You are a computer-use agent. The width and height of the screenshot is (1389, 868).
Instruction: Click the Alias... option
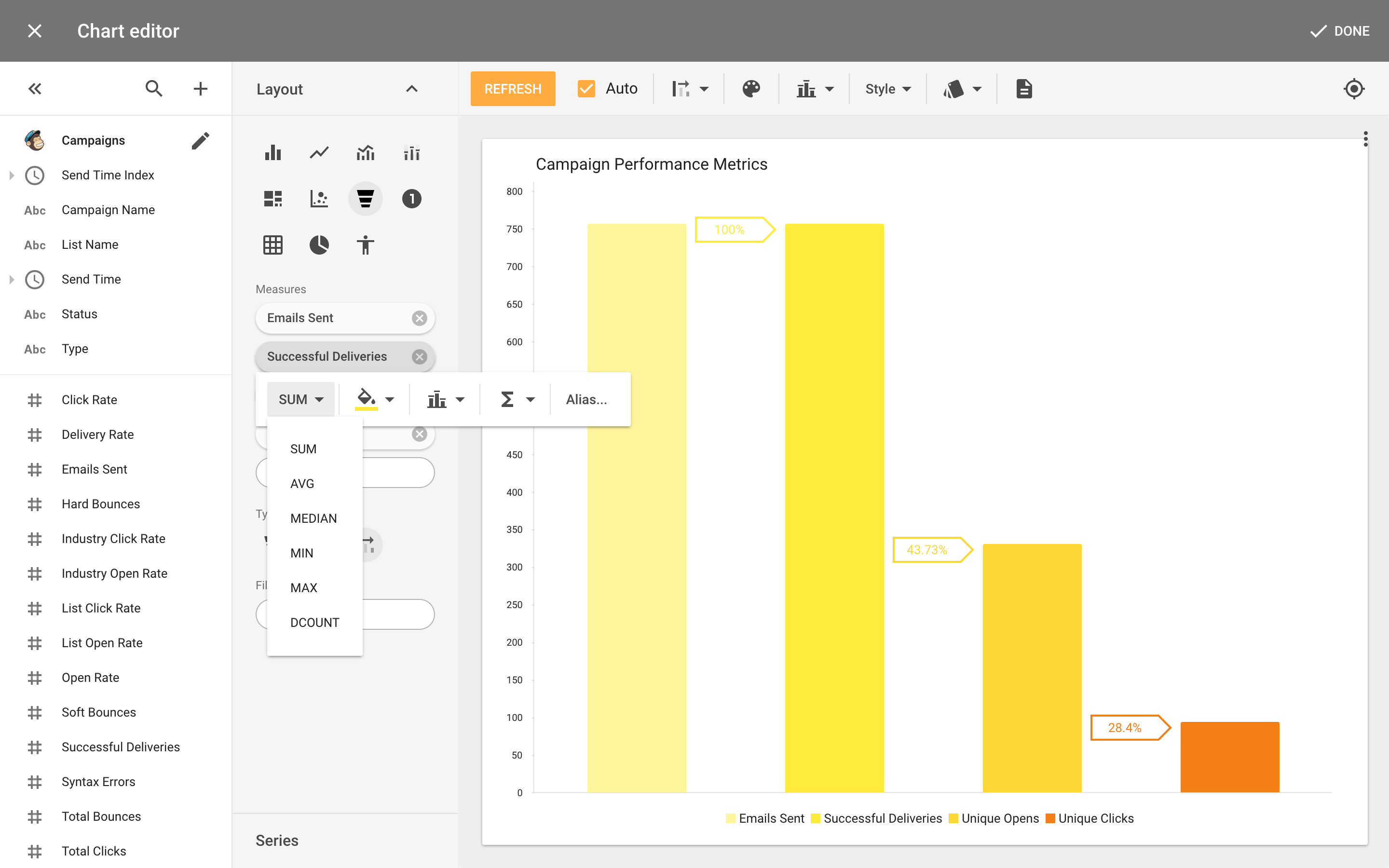[x=586, y=400]
